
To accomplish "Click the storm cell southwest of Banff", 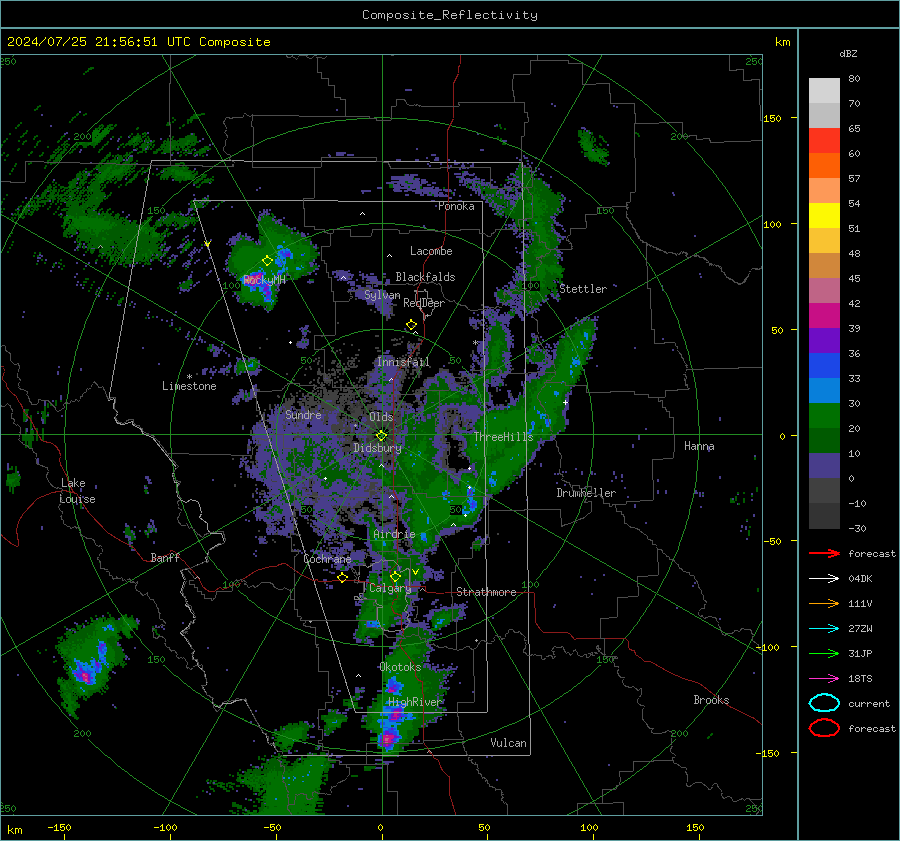I will [92, 663].
